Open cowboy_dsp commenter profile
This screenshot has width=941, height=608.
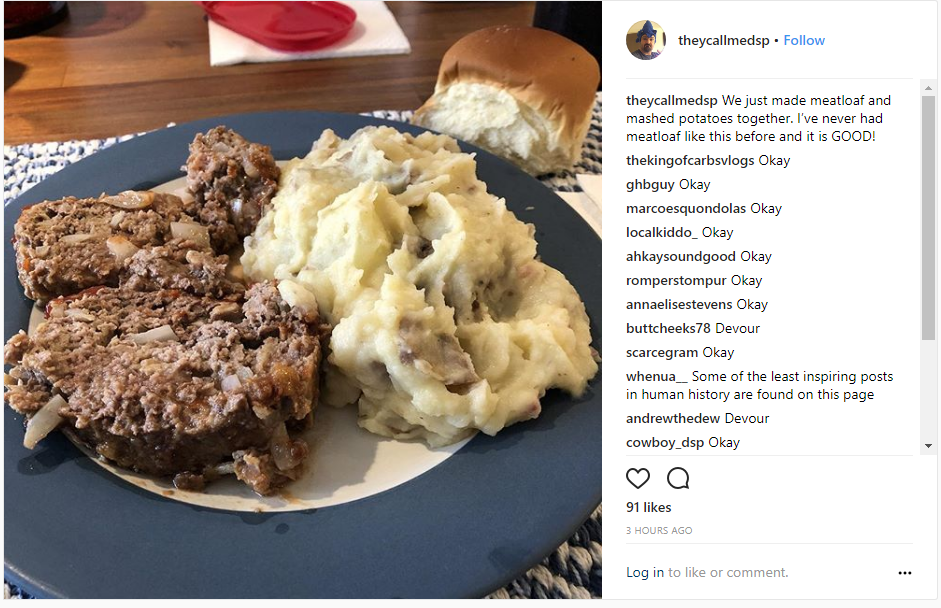pos(664,443)
